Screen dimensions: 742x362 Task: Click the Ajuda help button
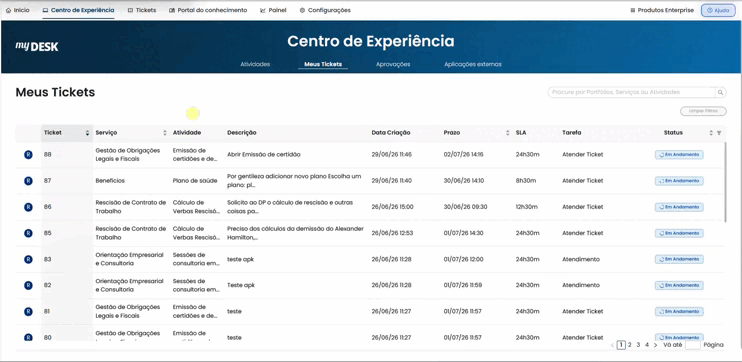[x=718, y=10]
